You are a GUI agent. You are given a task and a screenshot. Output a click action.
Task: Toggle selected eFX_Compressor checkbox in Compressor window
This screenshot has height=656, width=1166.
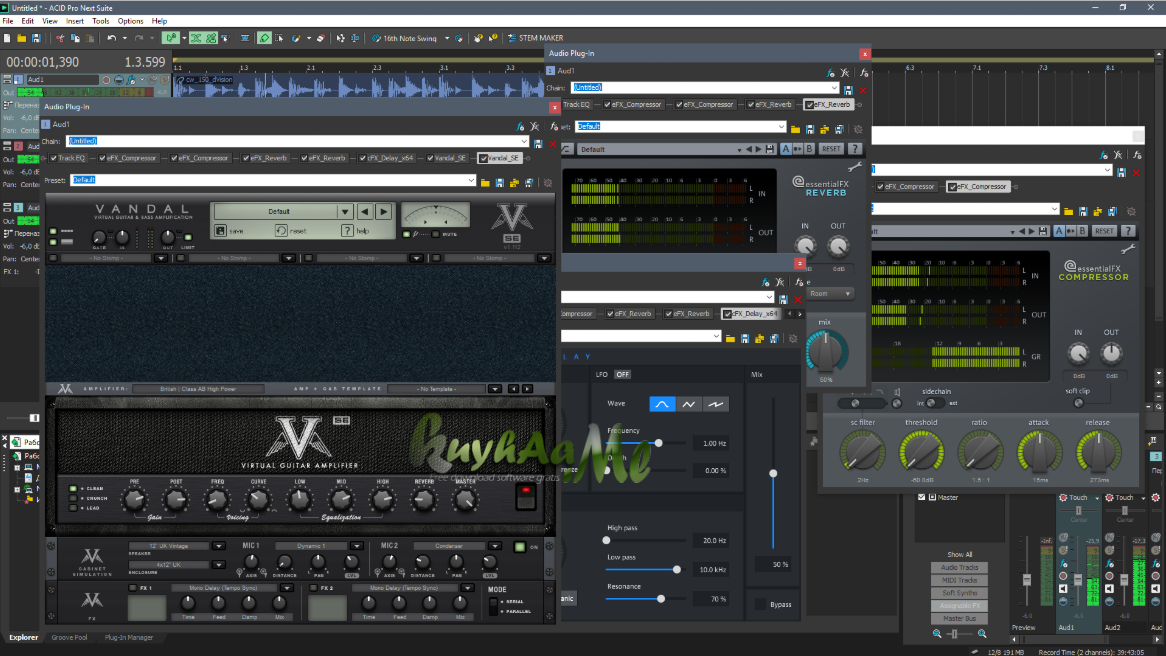click(x=953, y=187)
